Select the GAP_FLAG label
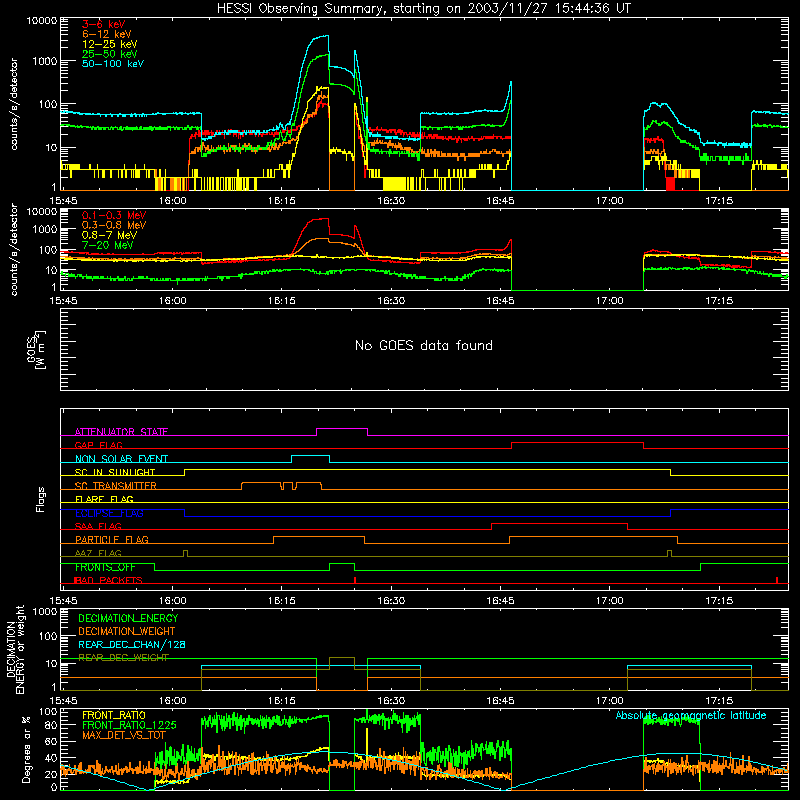 [x=98, y=445]
